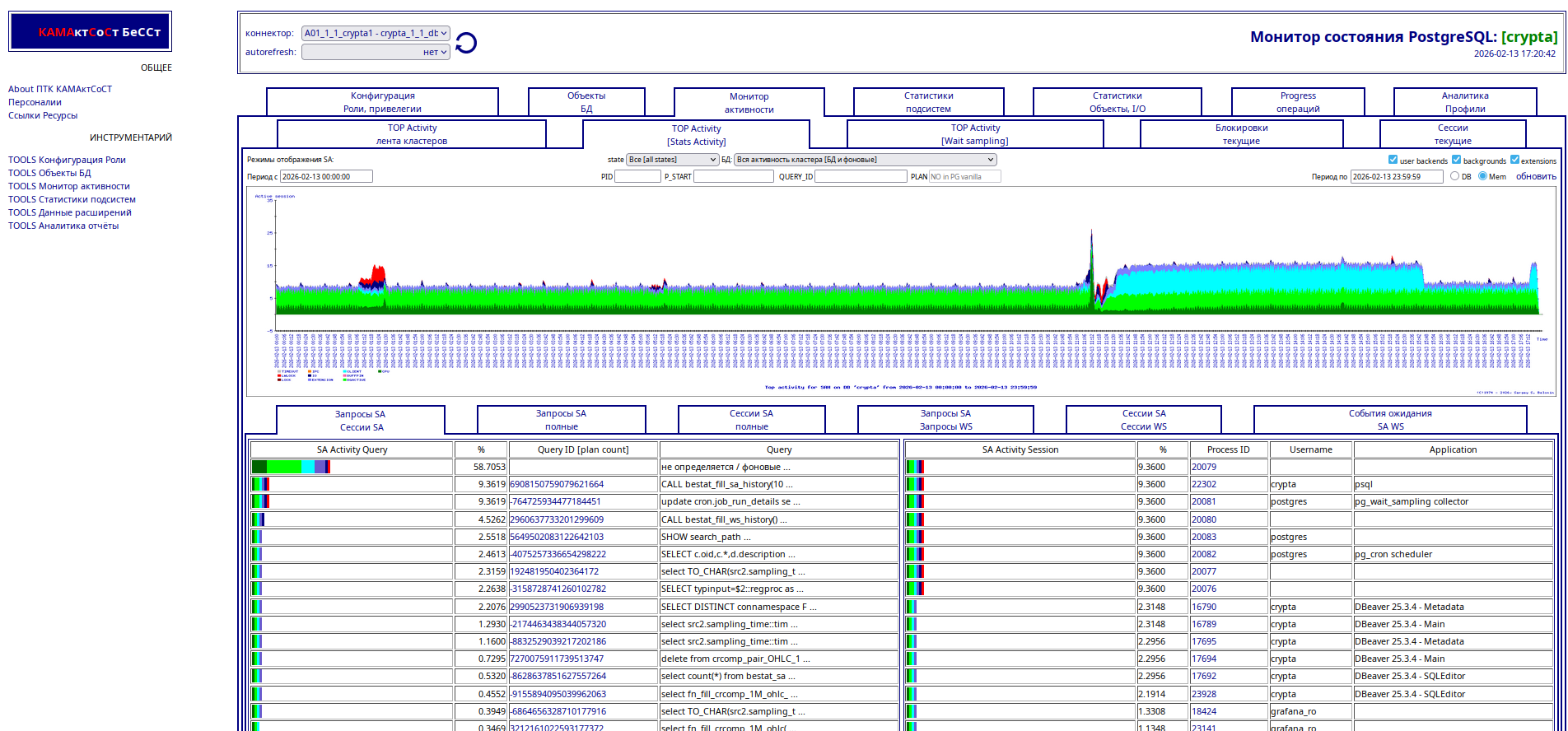
Task: Click Query ID 6908150759079621664 link
Action: pos(557,484)
